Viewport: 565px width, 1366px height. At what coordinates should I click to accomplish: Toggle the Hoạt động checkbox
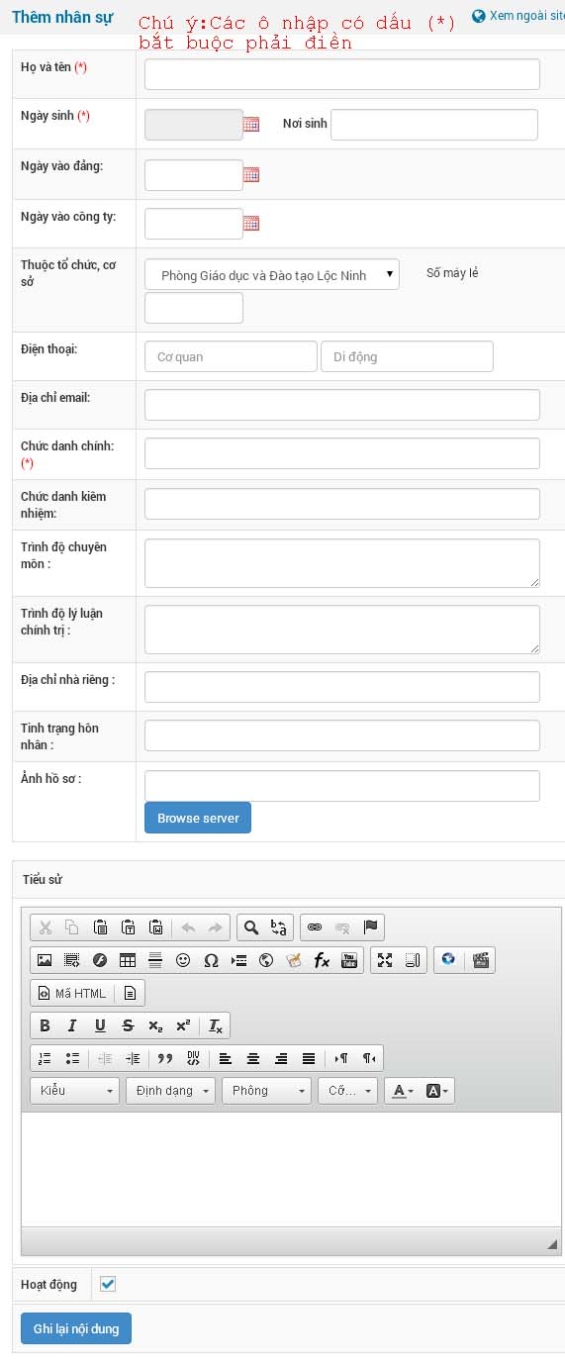tap(108, 1284)
